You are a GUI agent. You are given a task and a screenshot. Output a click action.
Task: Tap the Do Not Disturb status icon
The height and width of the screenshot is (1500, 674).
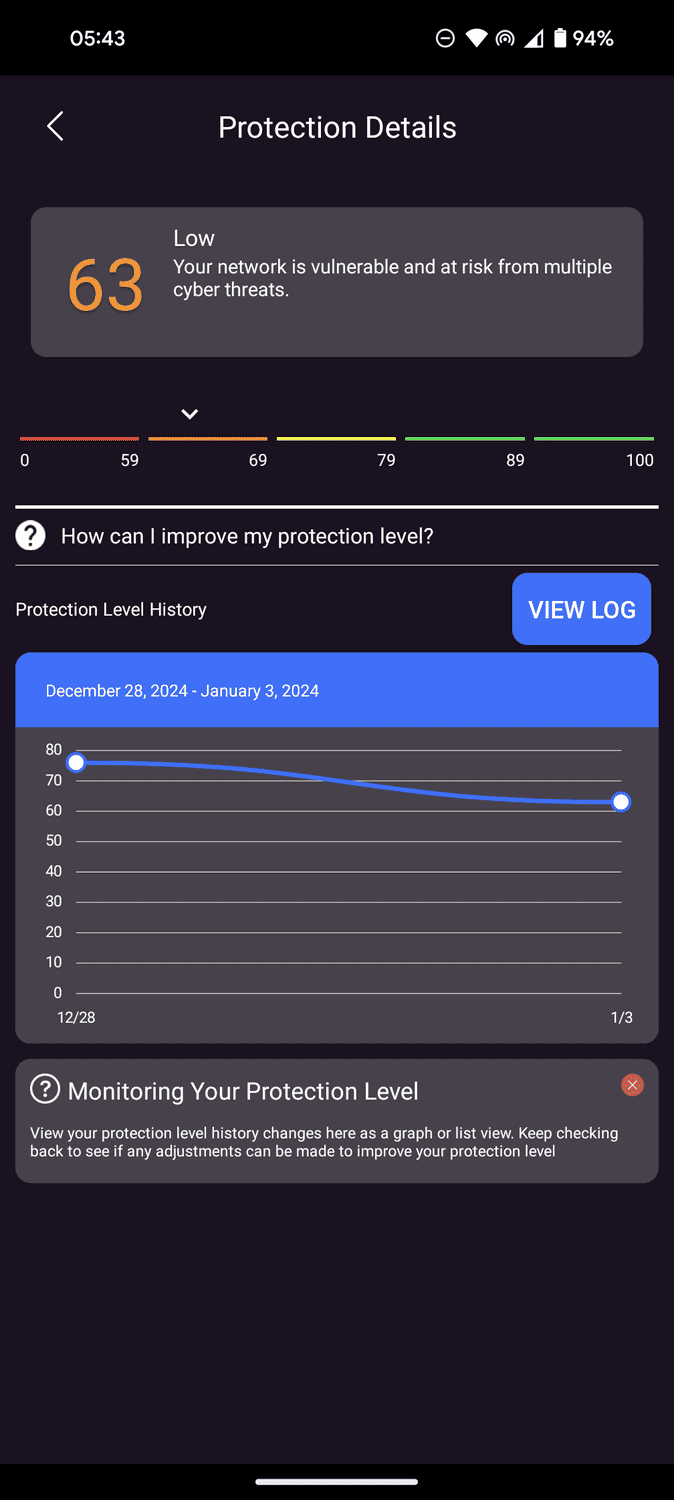446,39
